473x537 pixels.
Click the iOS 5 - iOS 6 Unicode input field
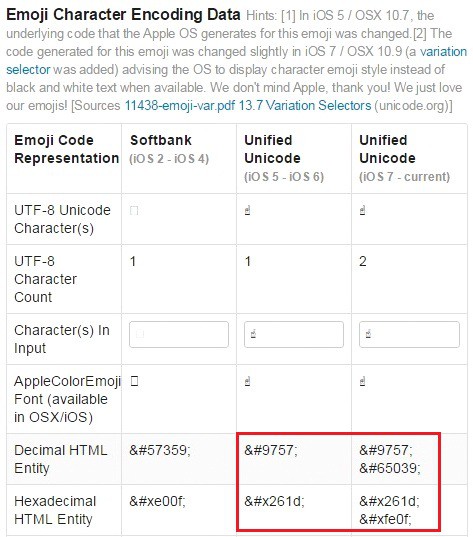(294, 334)
